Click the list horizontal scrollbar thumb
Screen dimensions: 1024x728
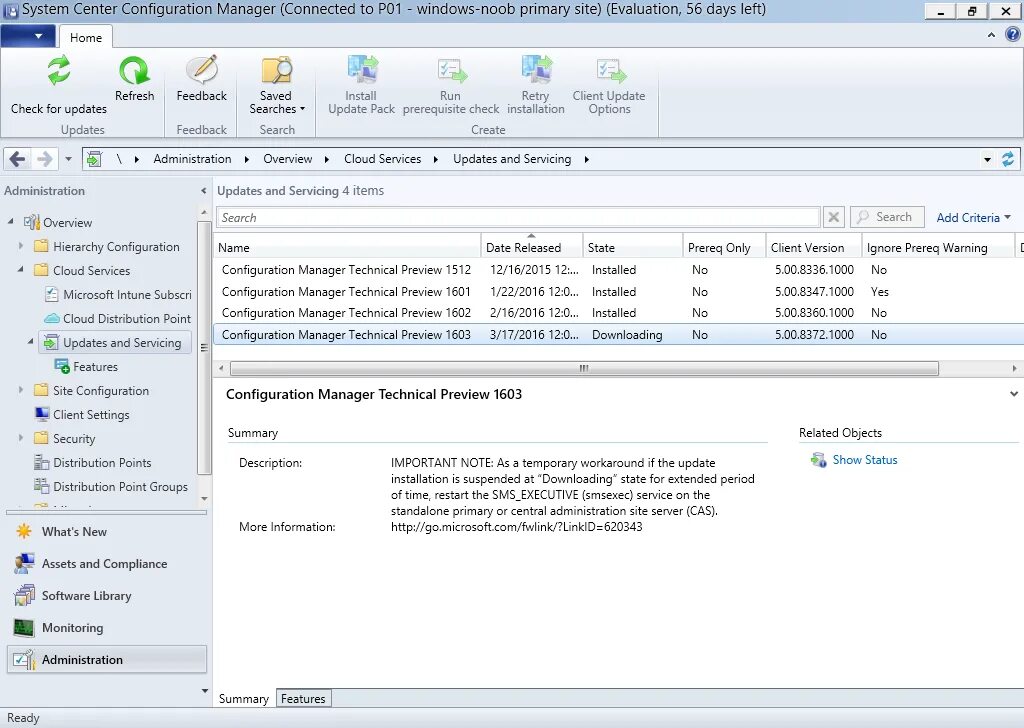[x=584, y=368]
